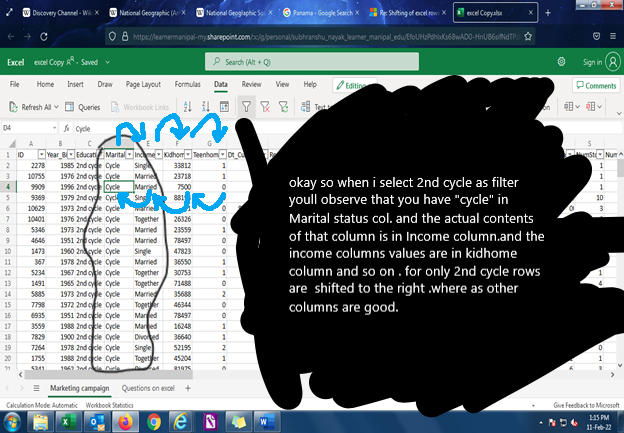Image resolution: width=624 pixels, height=433 pixels.
Task: Add a new sheet with the plus icon
Action: pos(188,388)
